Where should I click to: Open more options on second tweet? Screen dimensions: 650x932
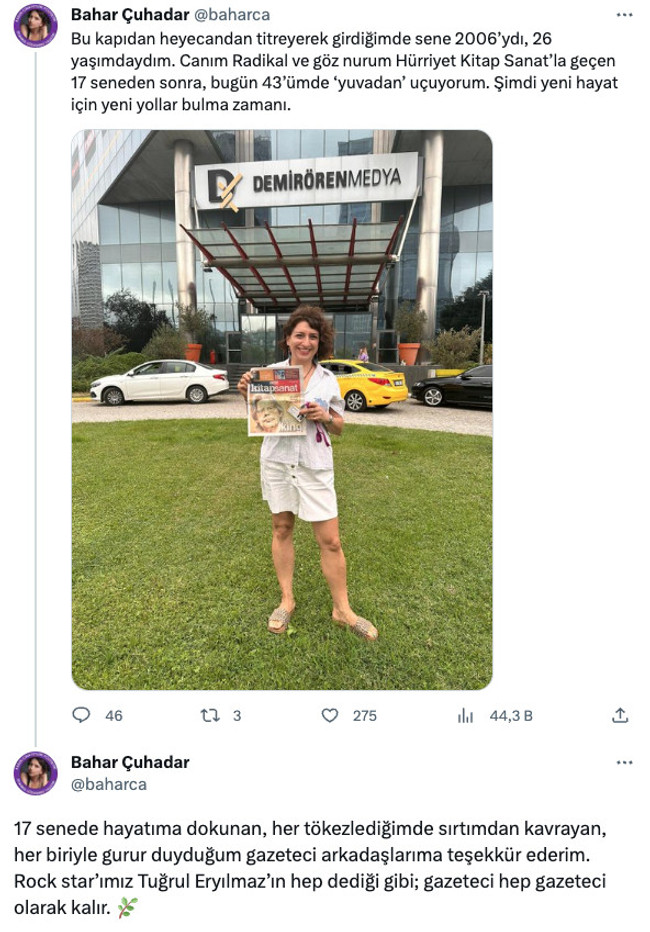click(624, 763)
